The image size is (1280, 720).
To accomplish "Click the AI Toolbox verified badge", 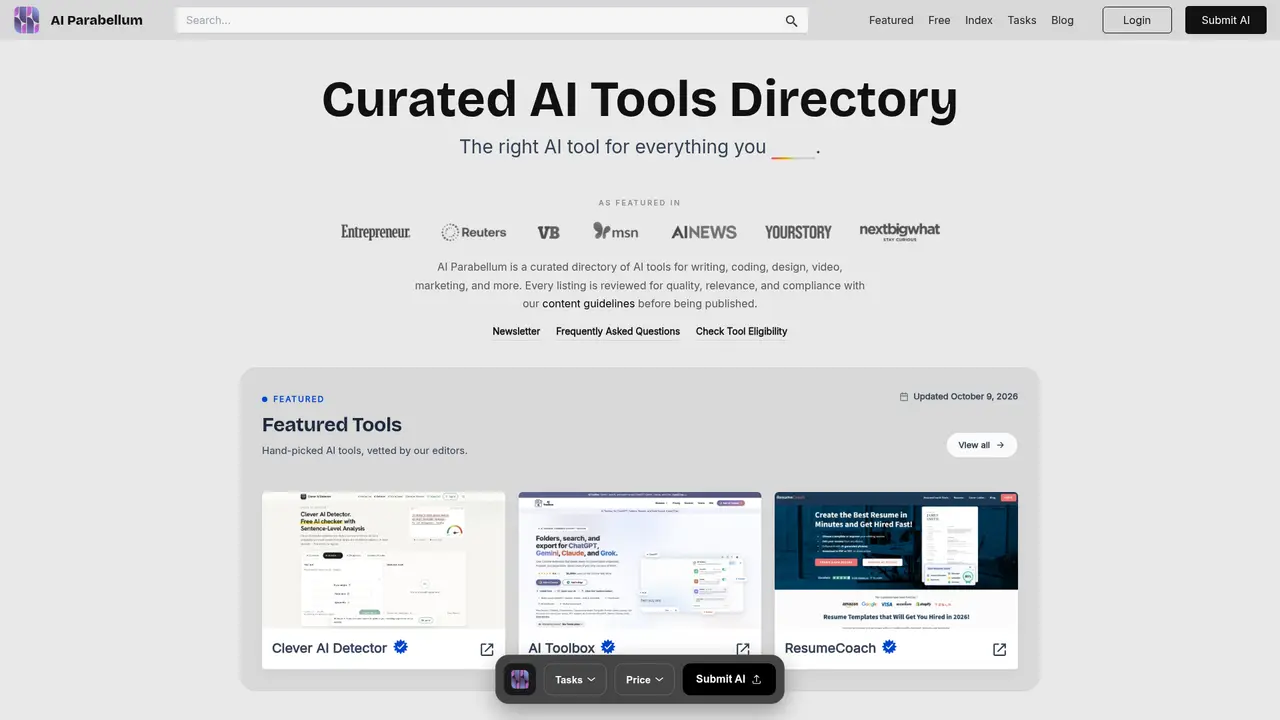I will click(608, 647).
